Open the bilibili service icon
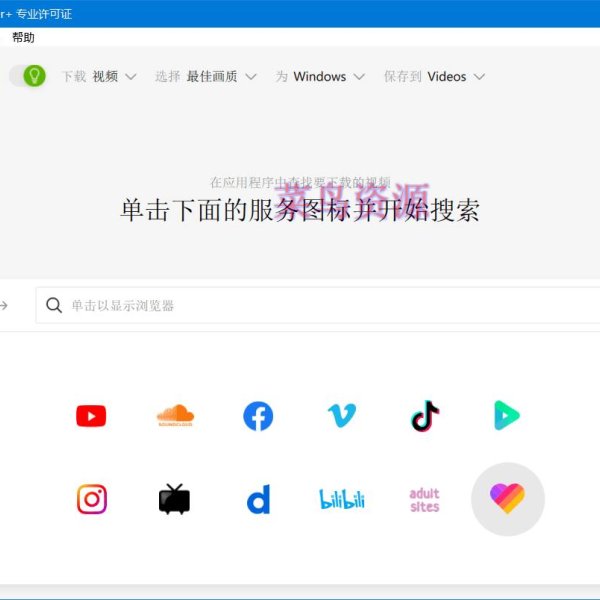 pos(342,499)
